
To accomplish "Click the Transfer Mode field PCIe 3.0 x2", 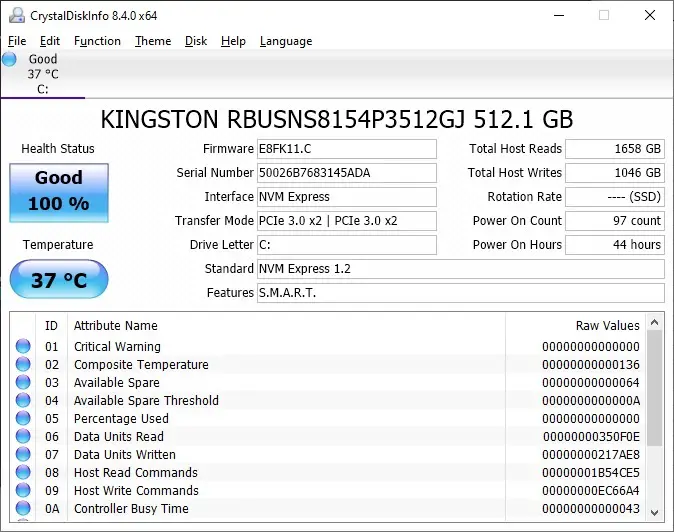I will click(347, 221).
